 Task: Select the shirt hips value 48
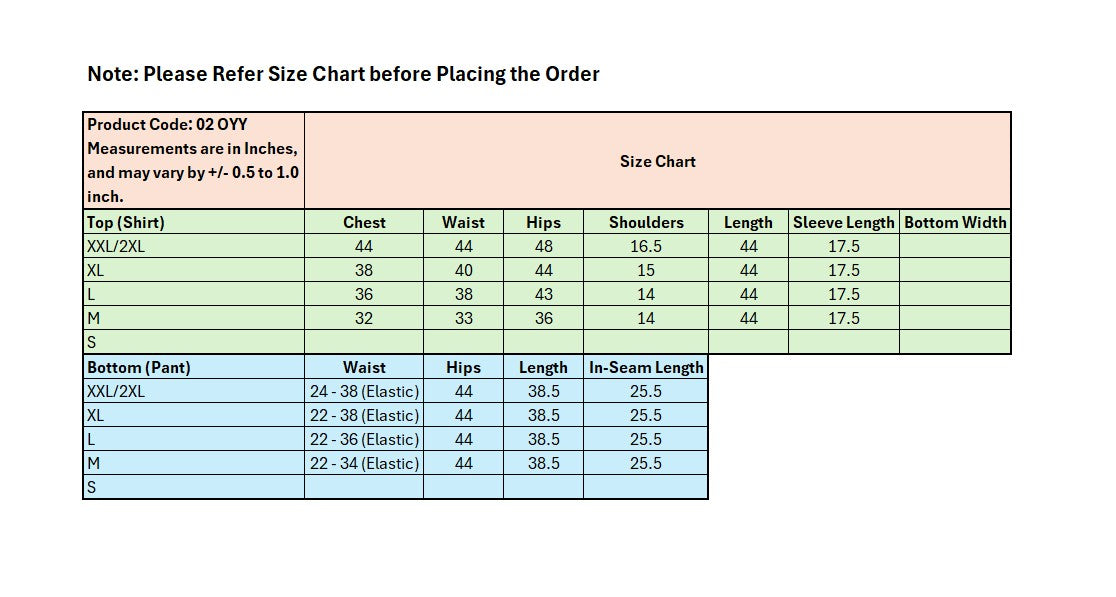(x=543, y=247)
